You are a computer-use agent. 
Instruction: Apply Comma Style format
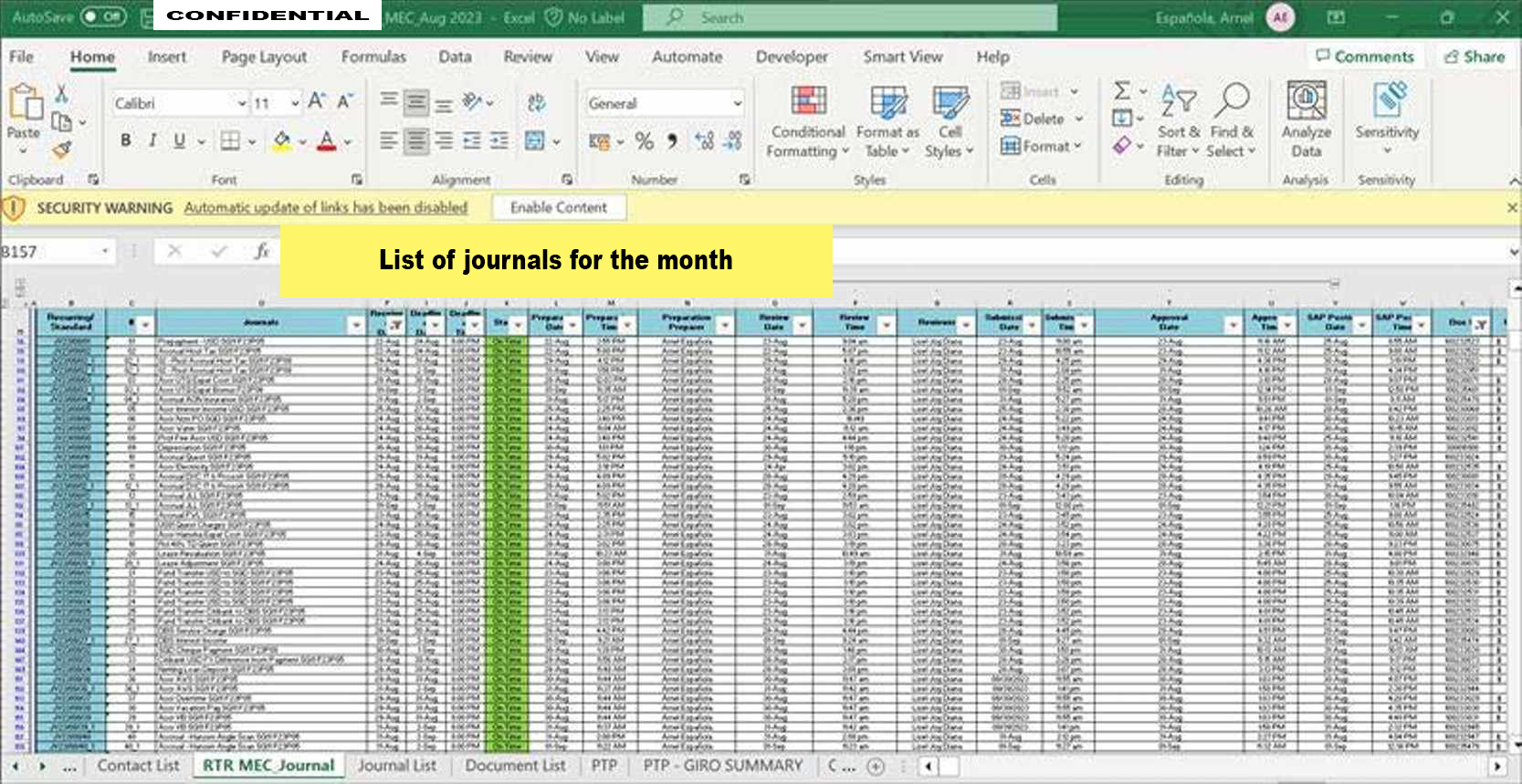click(672, 141)
